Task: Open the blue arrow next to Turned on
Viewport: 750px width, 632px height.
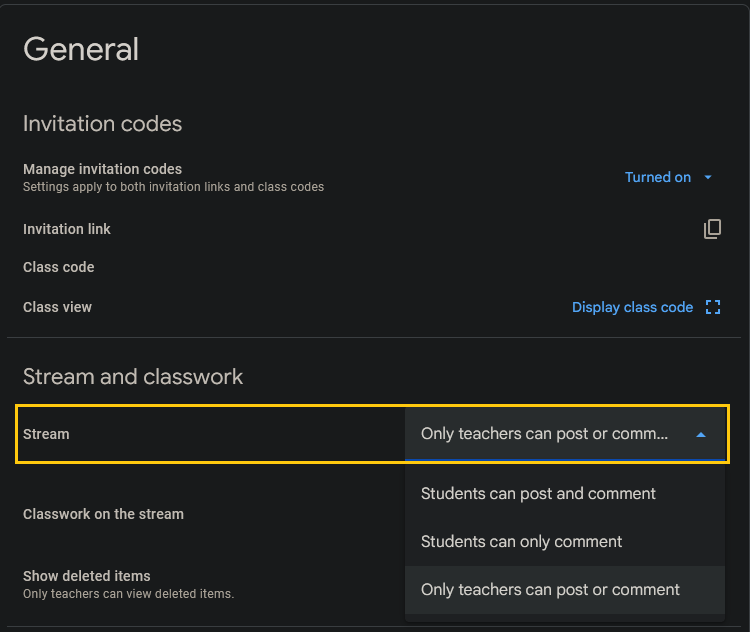Action: pos(708,178)
